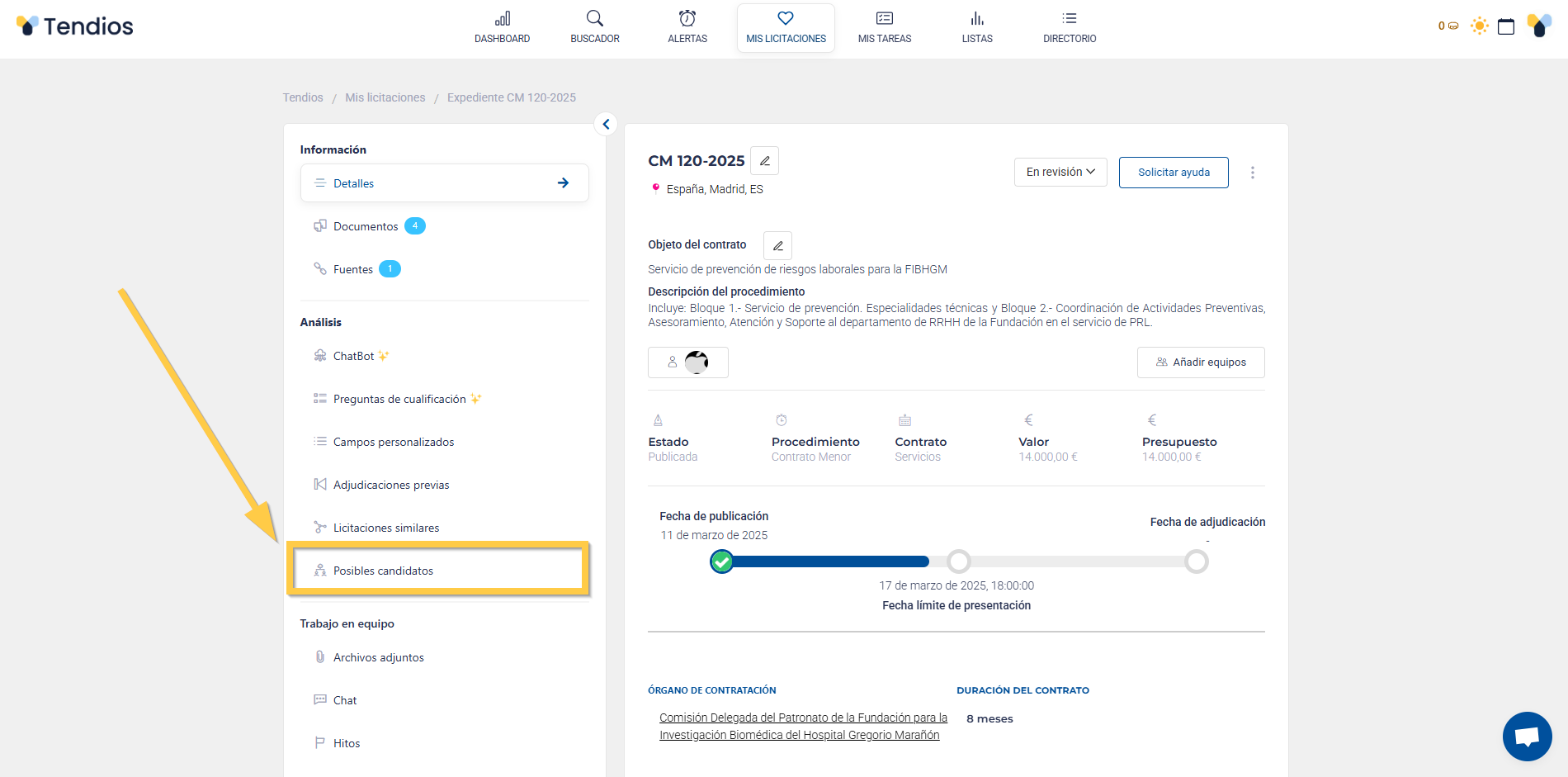Collapse the sidebar with the chevron arrow

click(606, 124)
